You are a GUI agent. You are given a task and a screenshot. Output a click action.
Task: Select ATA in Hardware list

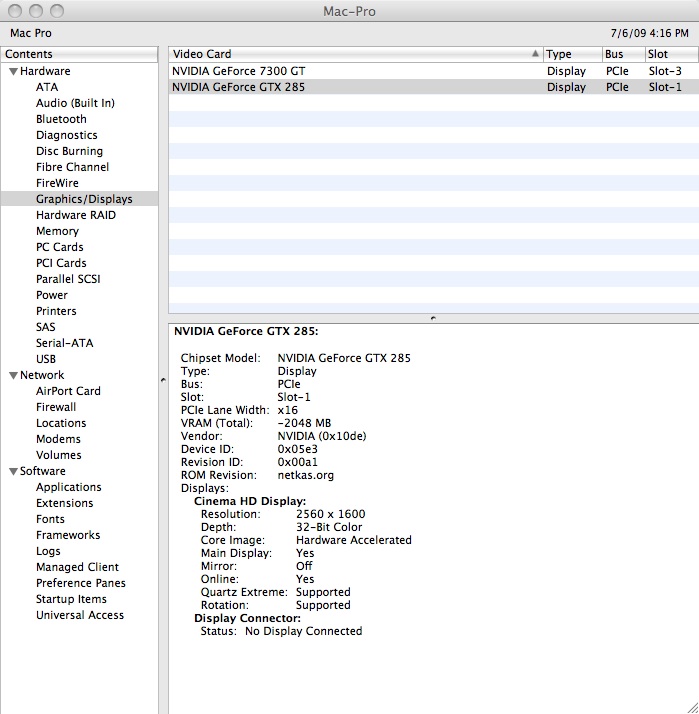coord(47,87)
